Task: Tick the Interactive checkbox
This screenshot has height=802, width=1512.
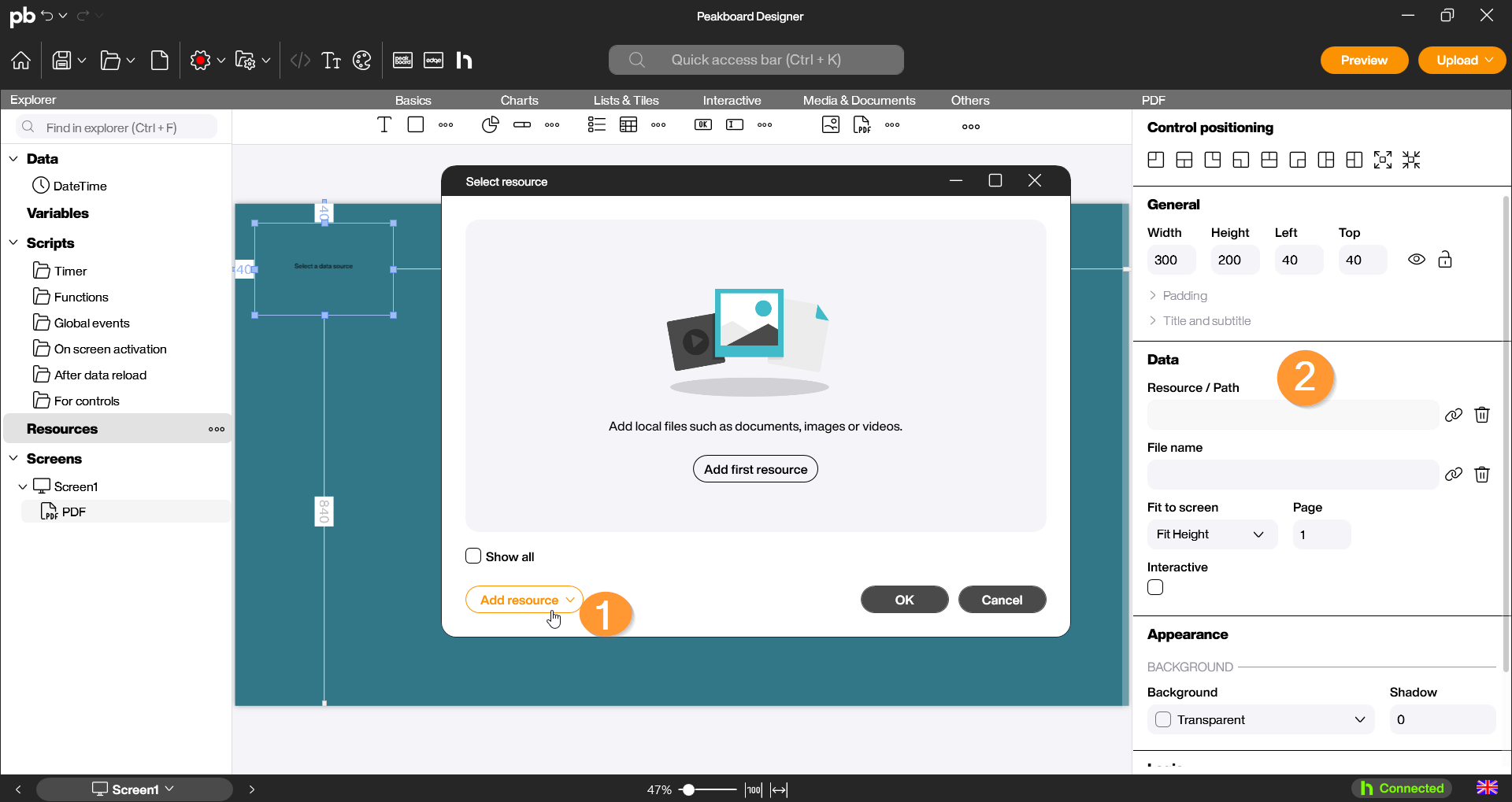Action: 1155,588
